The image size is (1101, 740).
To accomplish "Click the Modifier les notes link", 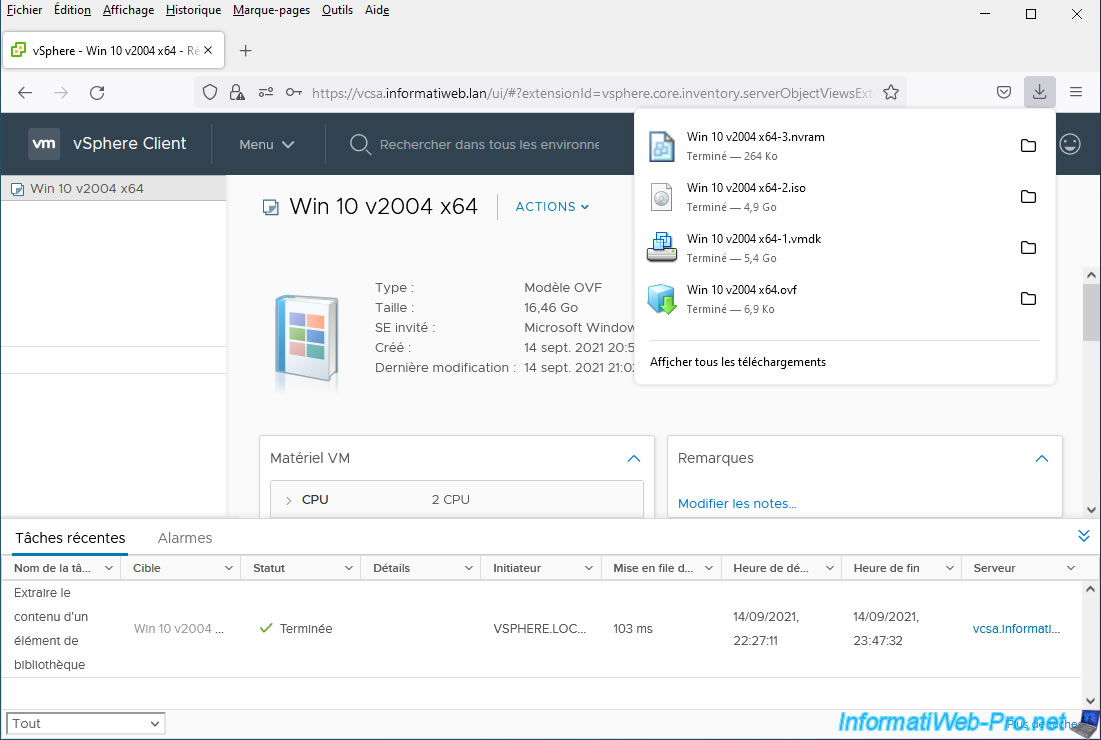I will pos(737,504).
